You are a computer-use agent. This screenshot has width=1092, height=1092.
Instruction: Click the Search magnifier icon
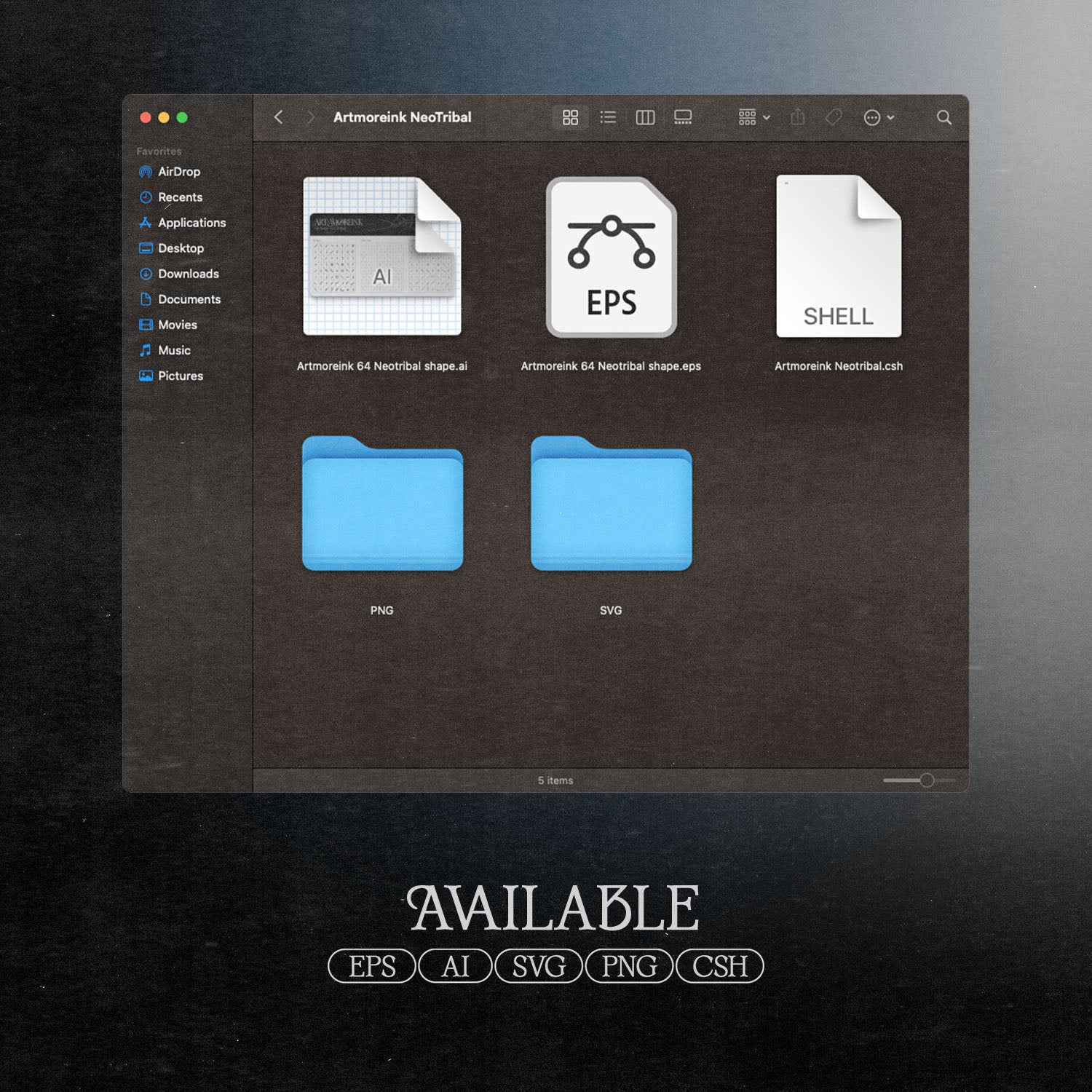pyautogui.click(x=944, y=117)
